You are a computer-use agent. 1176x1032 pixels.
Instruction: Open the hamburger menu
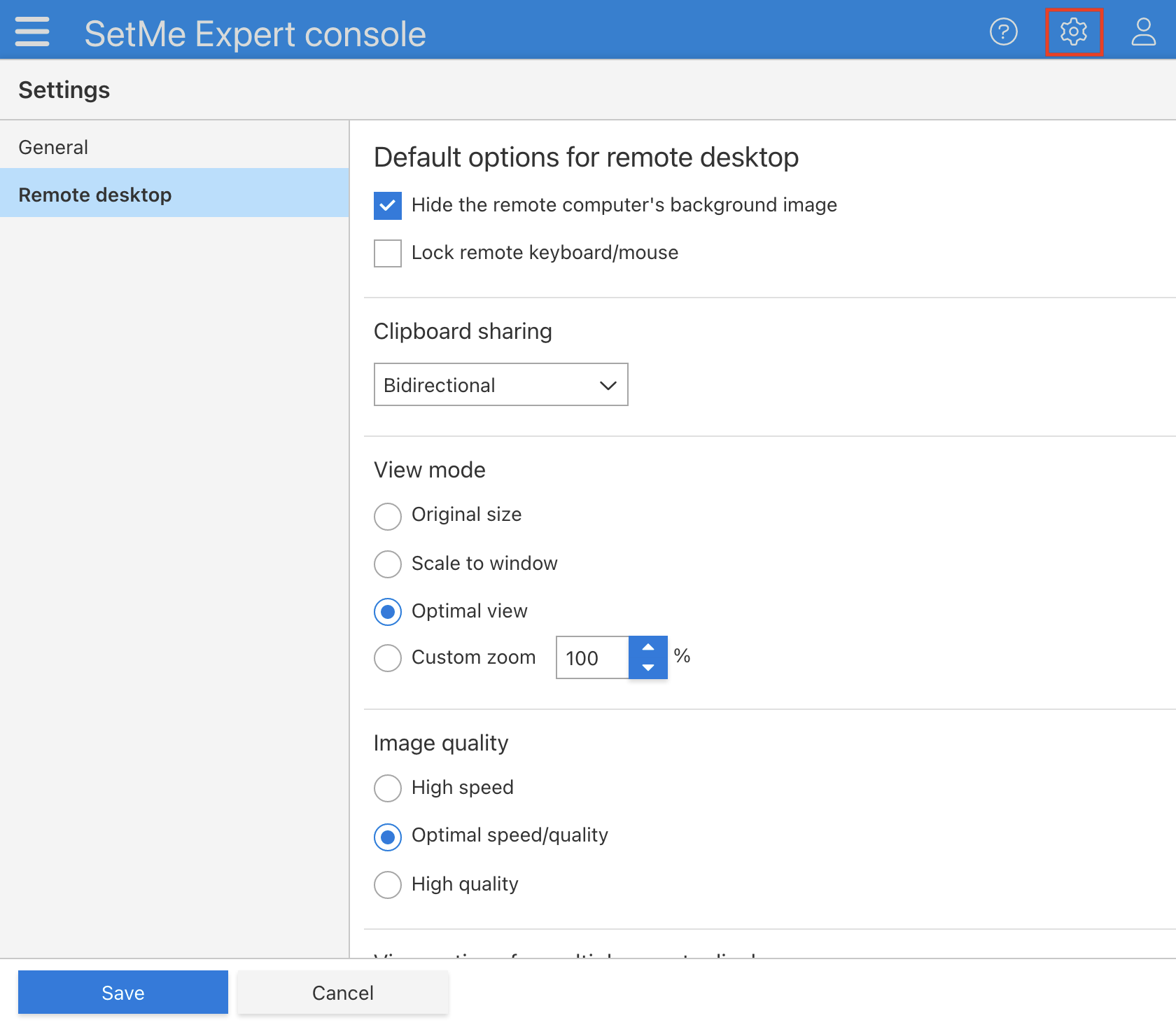[x=31, y=31]
